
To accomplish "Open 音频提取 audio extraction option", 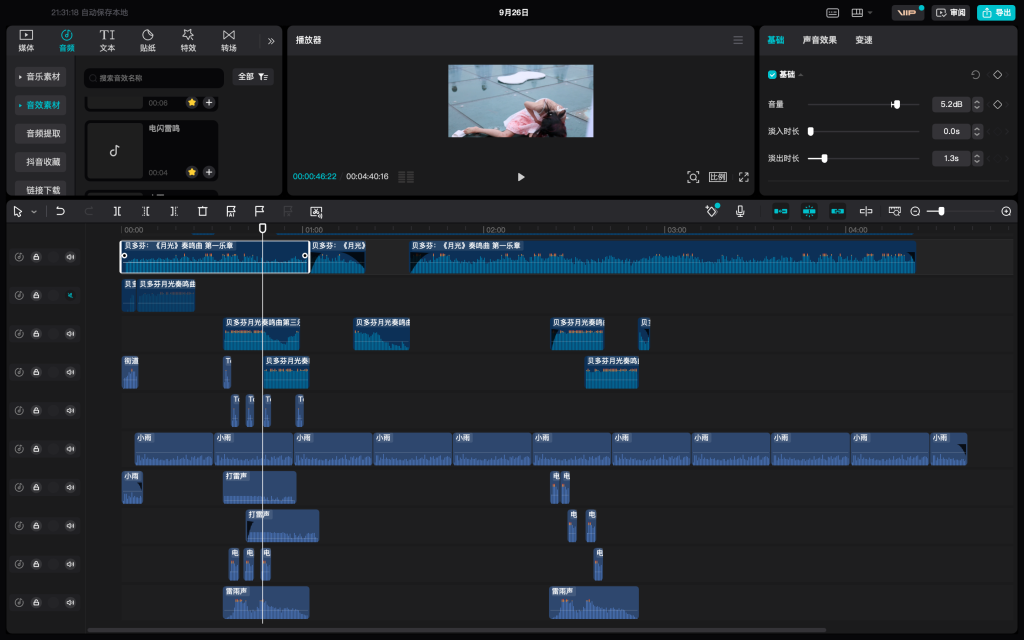I will pos(42,133).
